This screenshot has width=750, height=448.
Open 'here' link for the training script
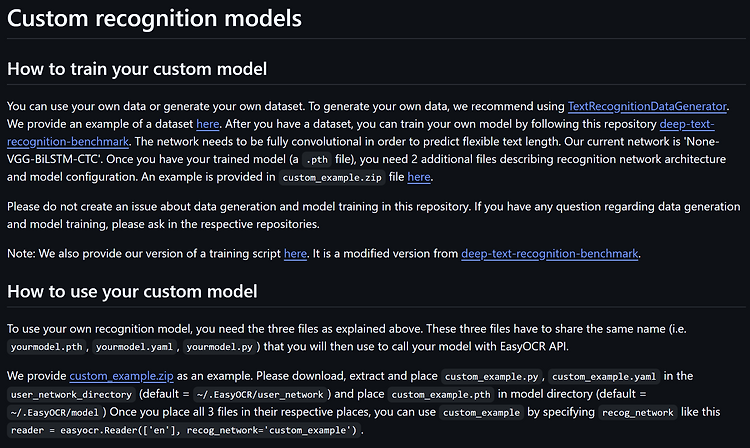(x=295, y=253)
